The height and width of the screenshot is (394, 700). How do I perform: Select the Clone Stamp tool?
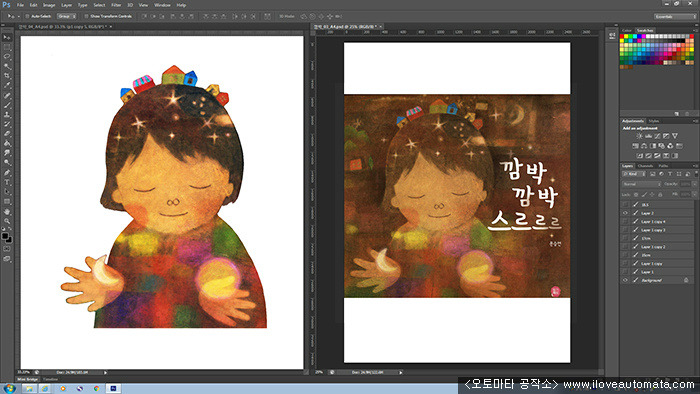tap(7, 115)
